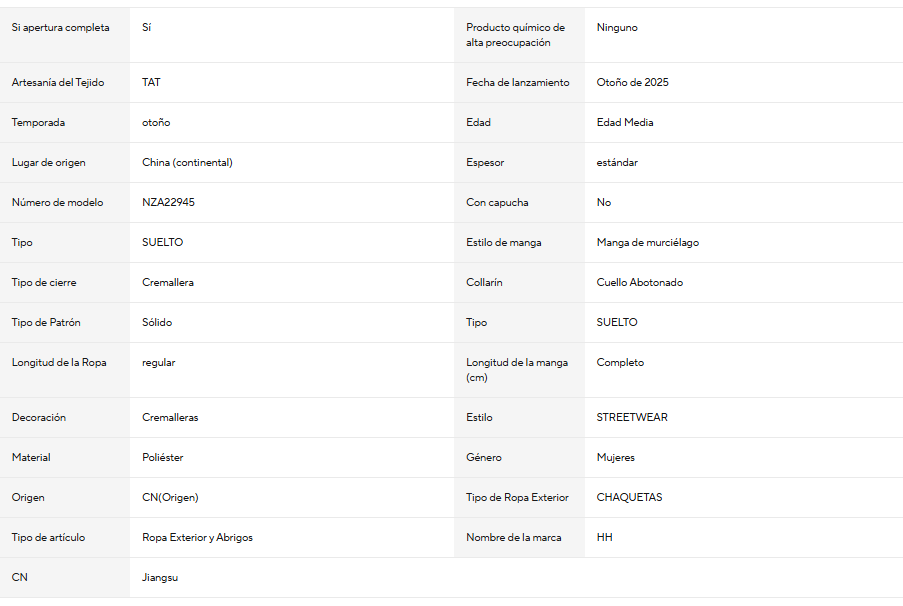Click the CHAQUETAS outerwear type value
The image size is (903, 606).
[x=629, y=497]
